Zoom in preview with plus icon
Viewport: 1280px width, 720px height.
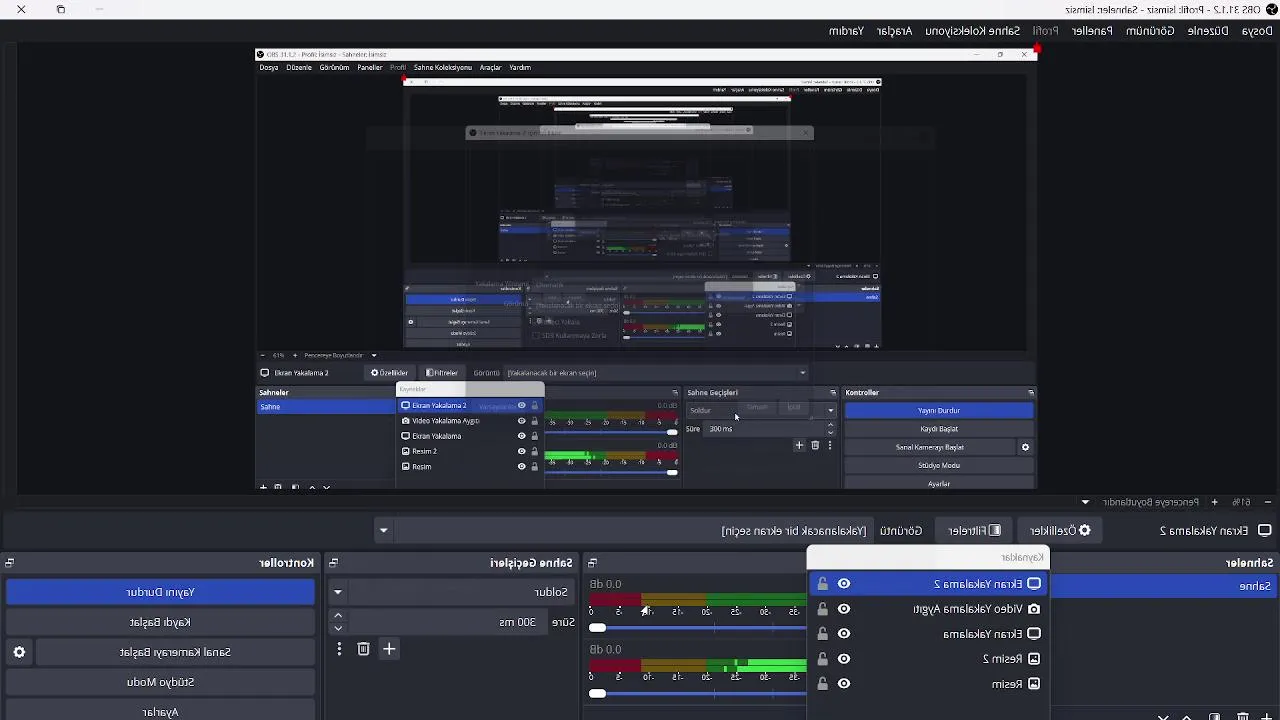1214,502
